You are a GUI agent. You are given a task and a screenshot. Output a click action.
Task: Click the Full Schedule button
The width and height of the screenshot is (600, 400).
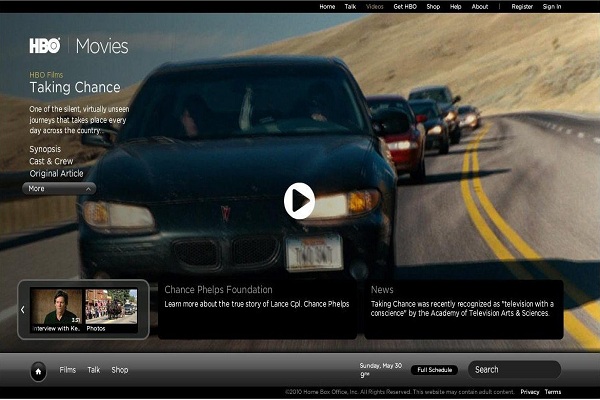(x=433, y=370)
